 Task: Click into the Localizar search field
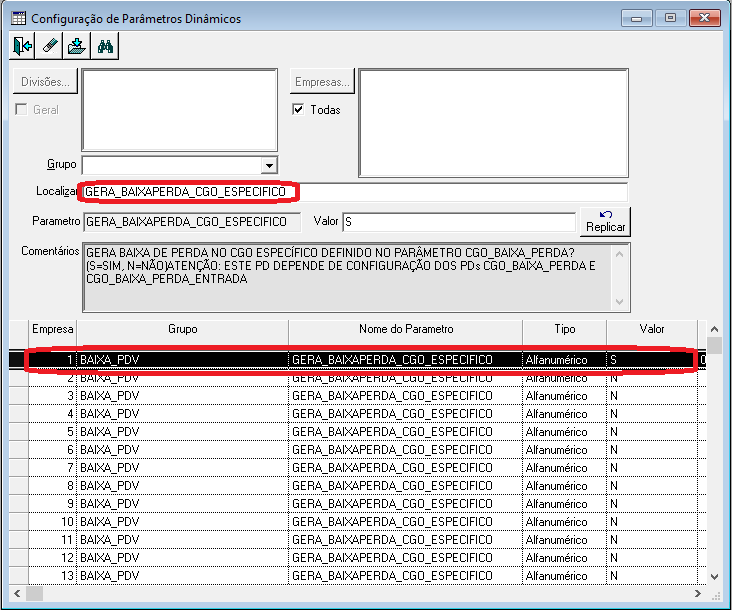pos(355,192)
